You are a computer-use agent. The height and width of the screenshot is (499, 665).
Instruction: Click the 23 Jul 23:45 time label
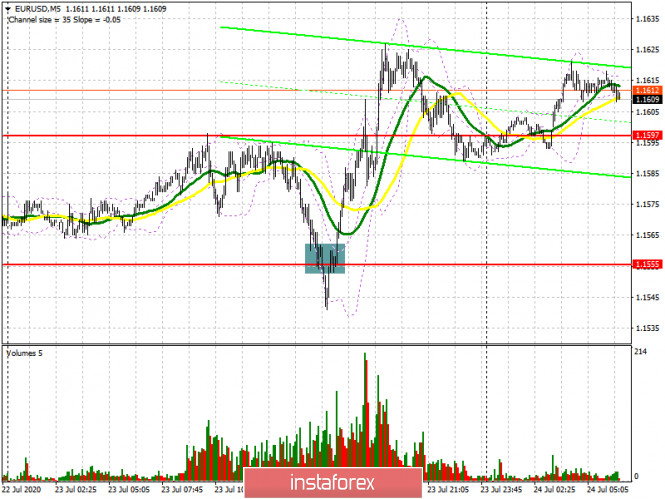(501, 491)
